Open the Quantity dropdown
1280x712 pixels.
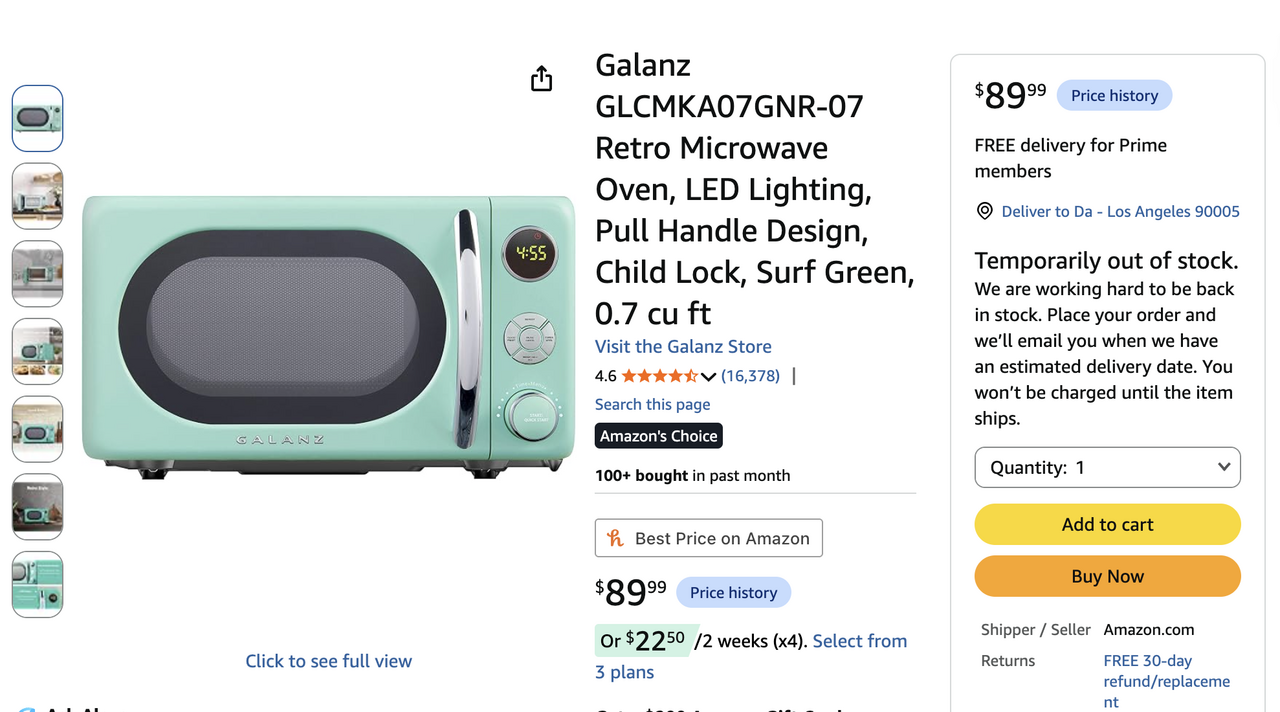coord(1108,467)
